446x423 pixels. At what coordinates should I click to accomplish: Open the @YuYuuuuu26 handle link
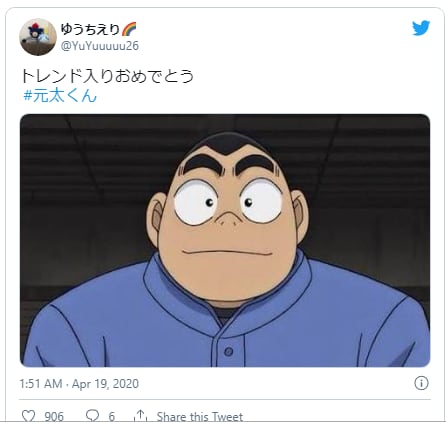[x=100, y=46]
